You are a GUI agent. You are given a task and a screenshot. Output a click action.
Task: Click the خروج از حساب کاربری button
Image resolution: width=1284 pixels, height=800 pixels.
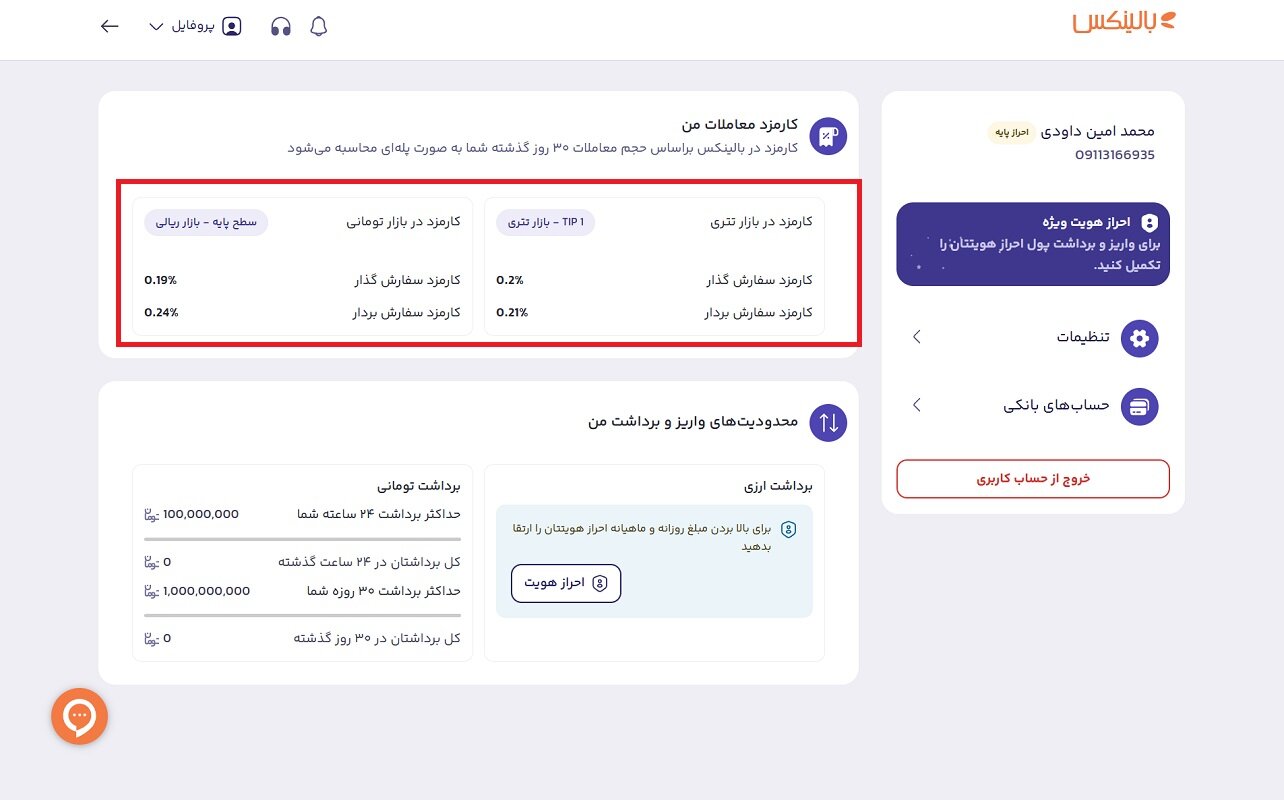coord(1033,479)
